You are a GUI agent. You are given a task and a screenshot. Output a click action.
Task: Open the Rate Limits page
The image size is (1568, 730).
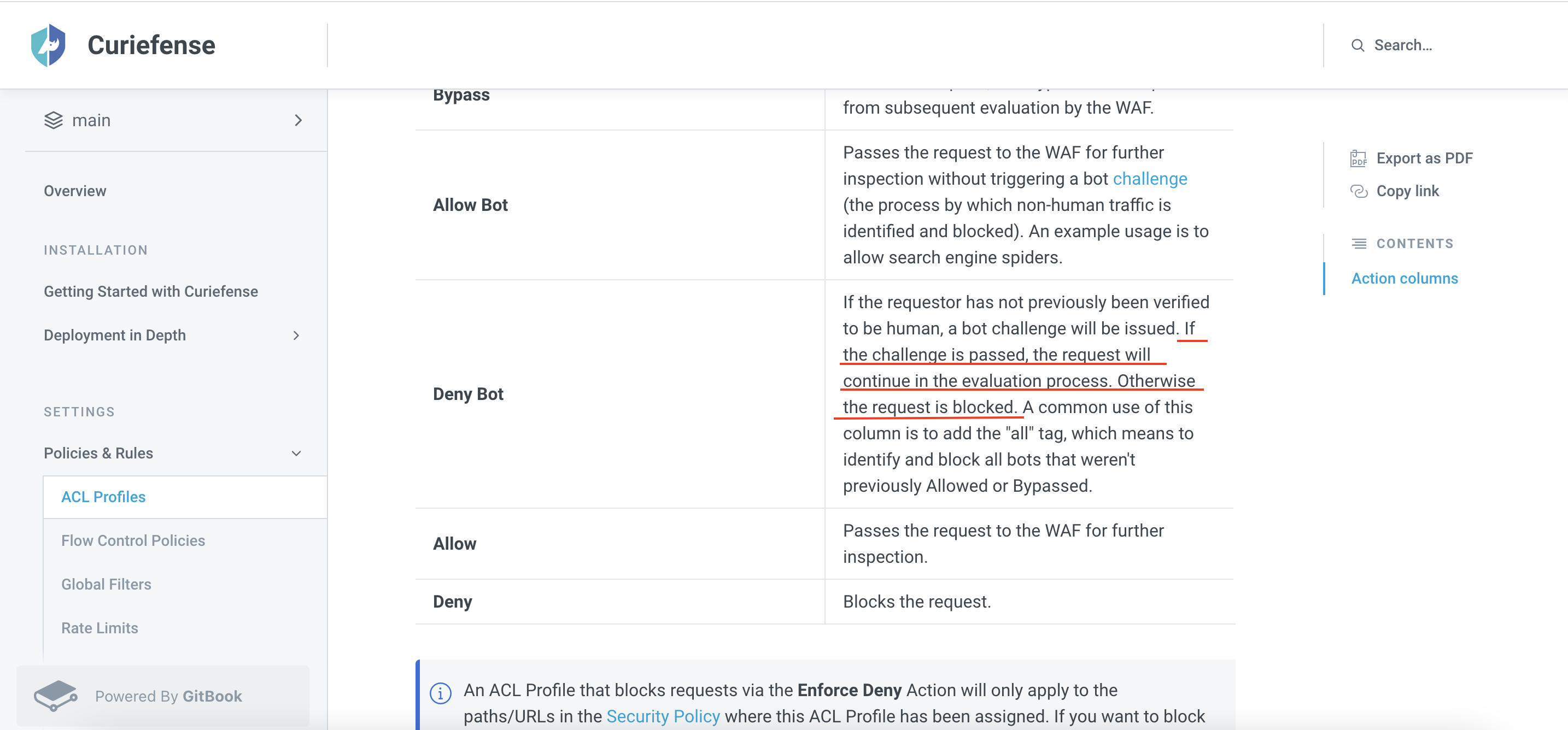(99, 628)
